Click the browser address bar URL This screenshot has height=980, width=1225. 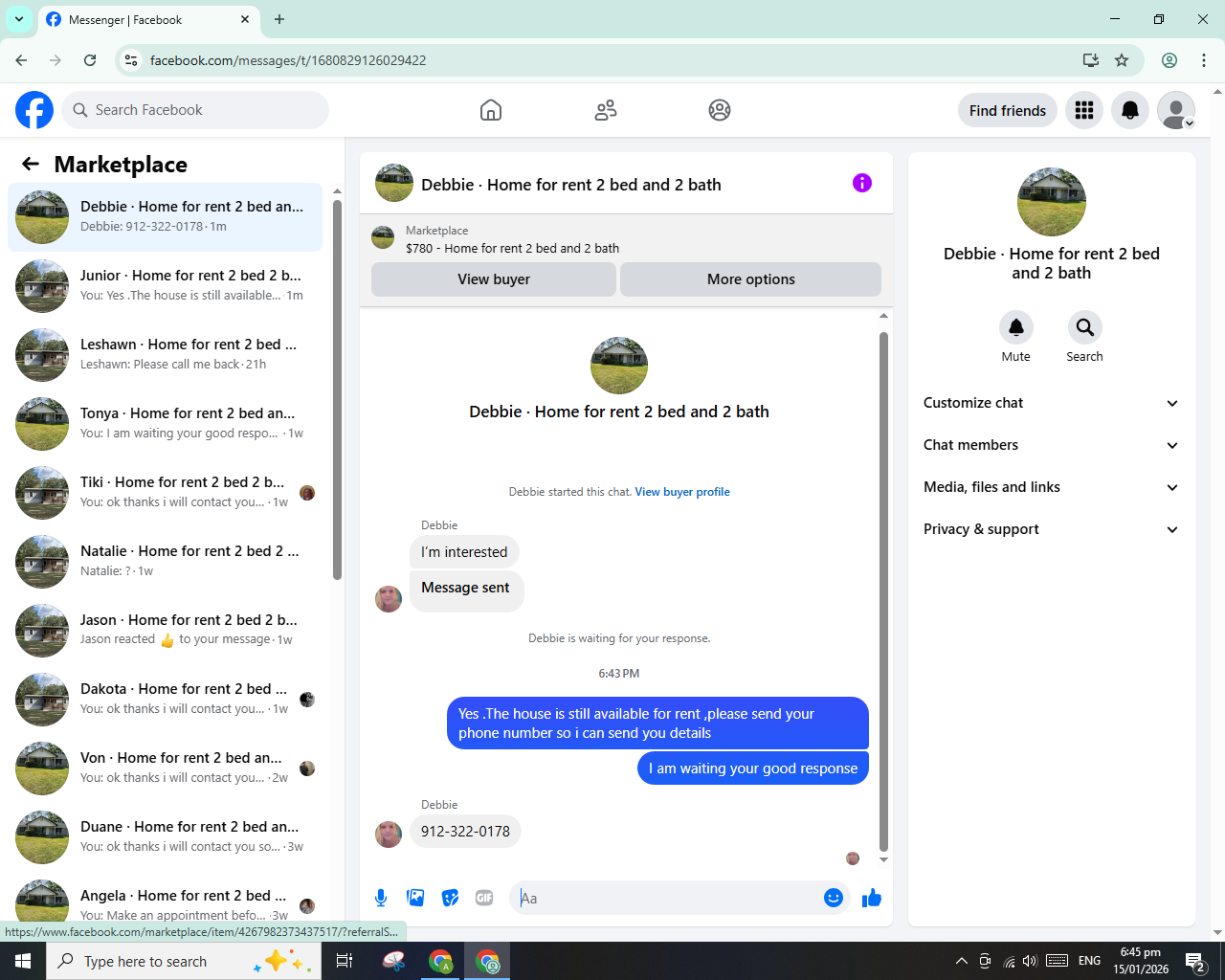coord(288,60)
